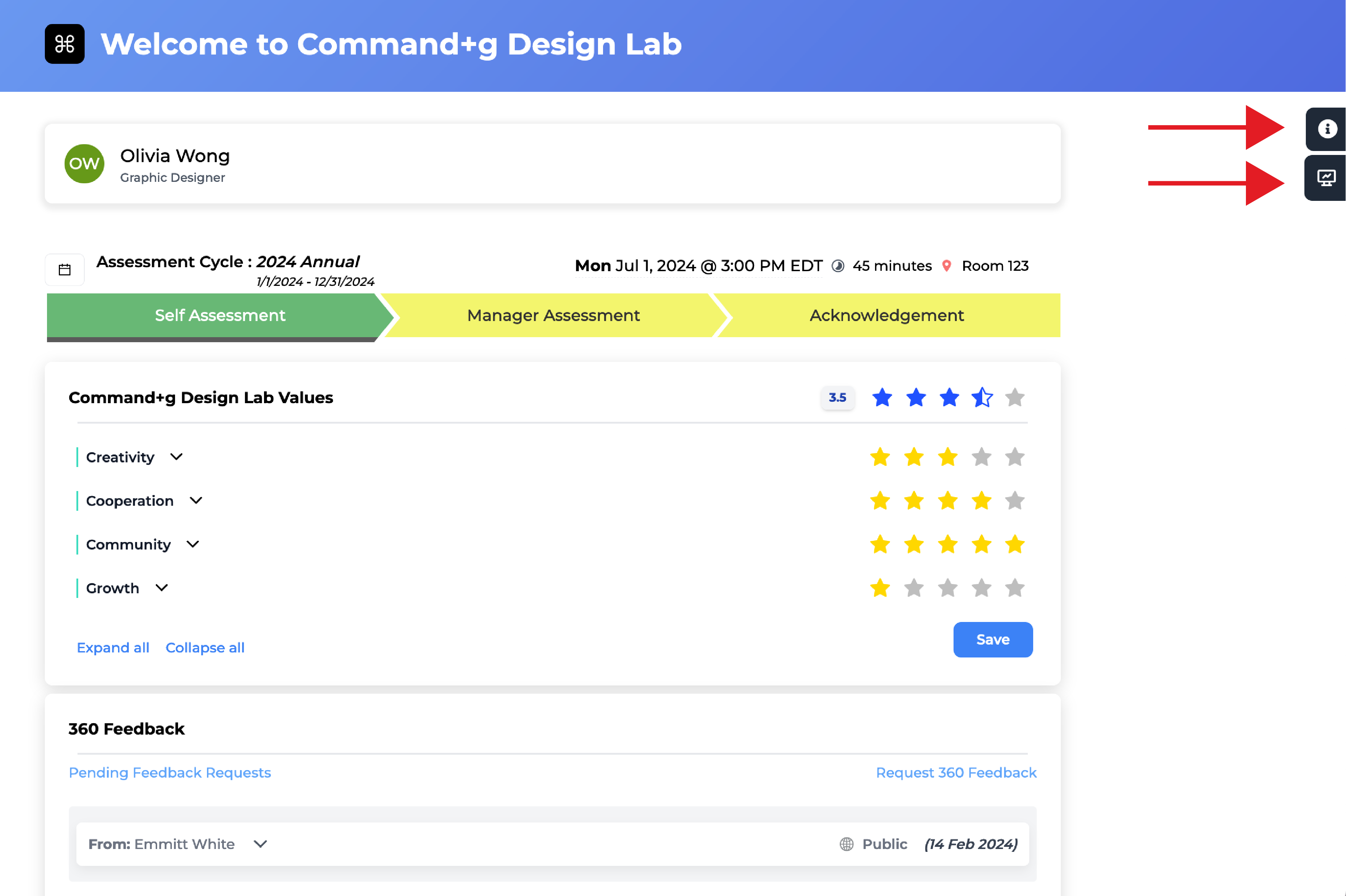Image resolution: width=1346 pixels, height=896 pixels.
Task: Set Community rating to one star
Action: [x=880, y=544]
